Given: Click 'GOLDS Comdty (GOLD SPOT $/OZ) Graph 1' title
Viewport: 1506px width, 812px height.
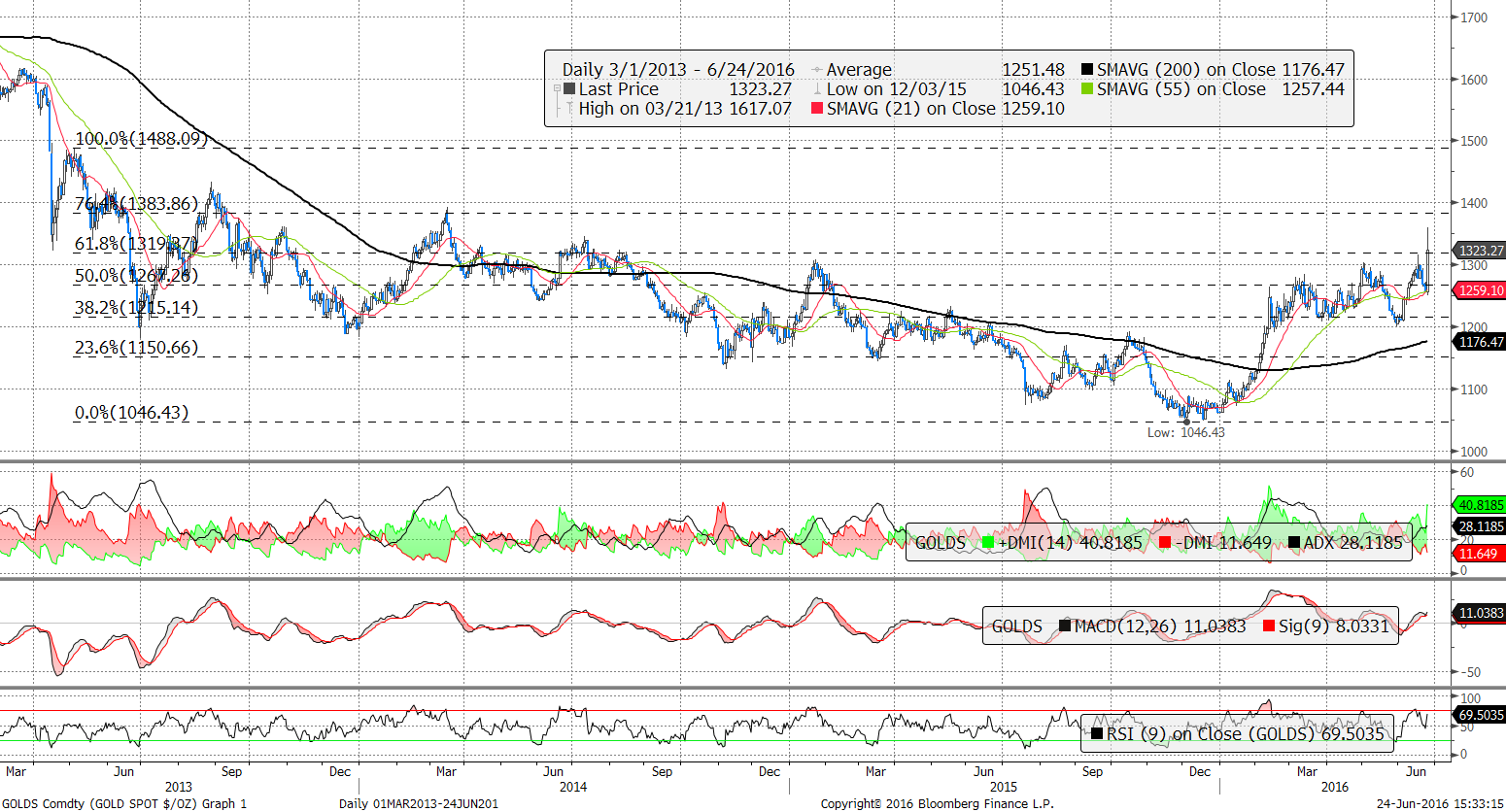Looking at the screenshot, I should pos(124,803).
